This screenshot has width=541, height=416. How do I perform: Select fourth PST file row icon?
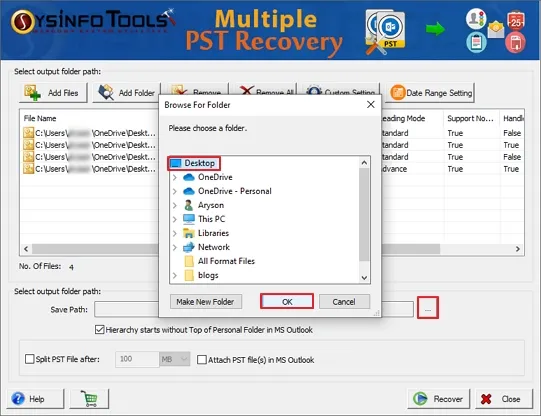pyautogui.click(x=28, y=169)
